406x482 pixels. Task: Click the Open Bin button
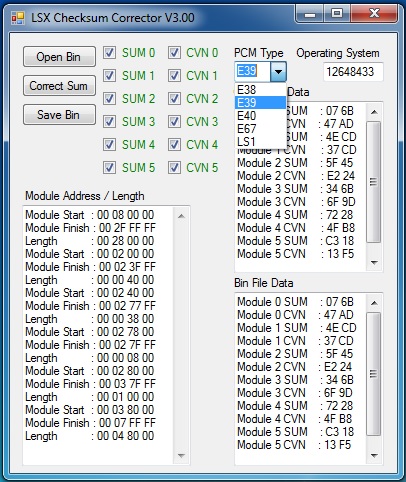point(59,57)
